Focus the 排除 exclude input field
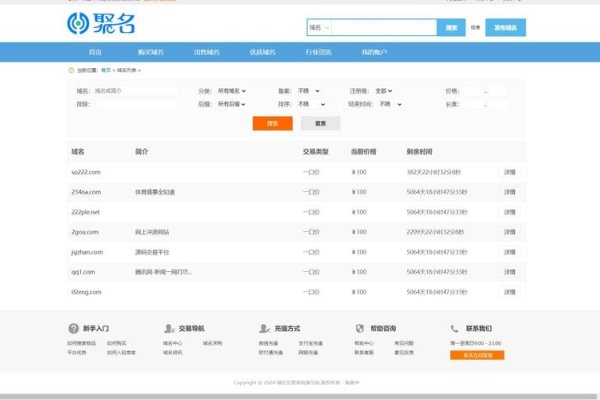The height and width of the screenshot is (400, 600). (136, 104)
